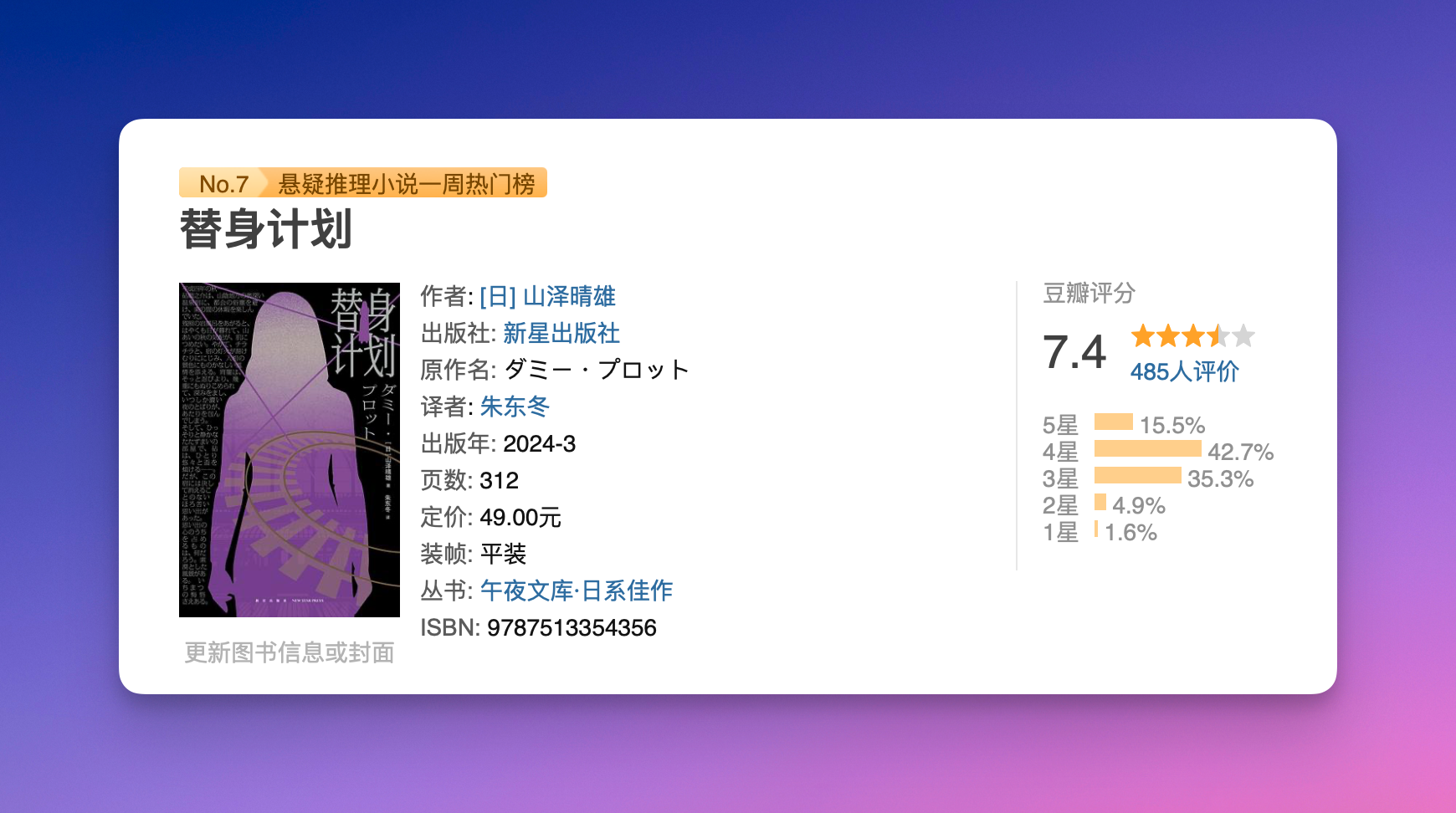Screen dimensions: 1456x813
Task: Click the 3星 rating bar
Action: tap(1138, 475)
